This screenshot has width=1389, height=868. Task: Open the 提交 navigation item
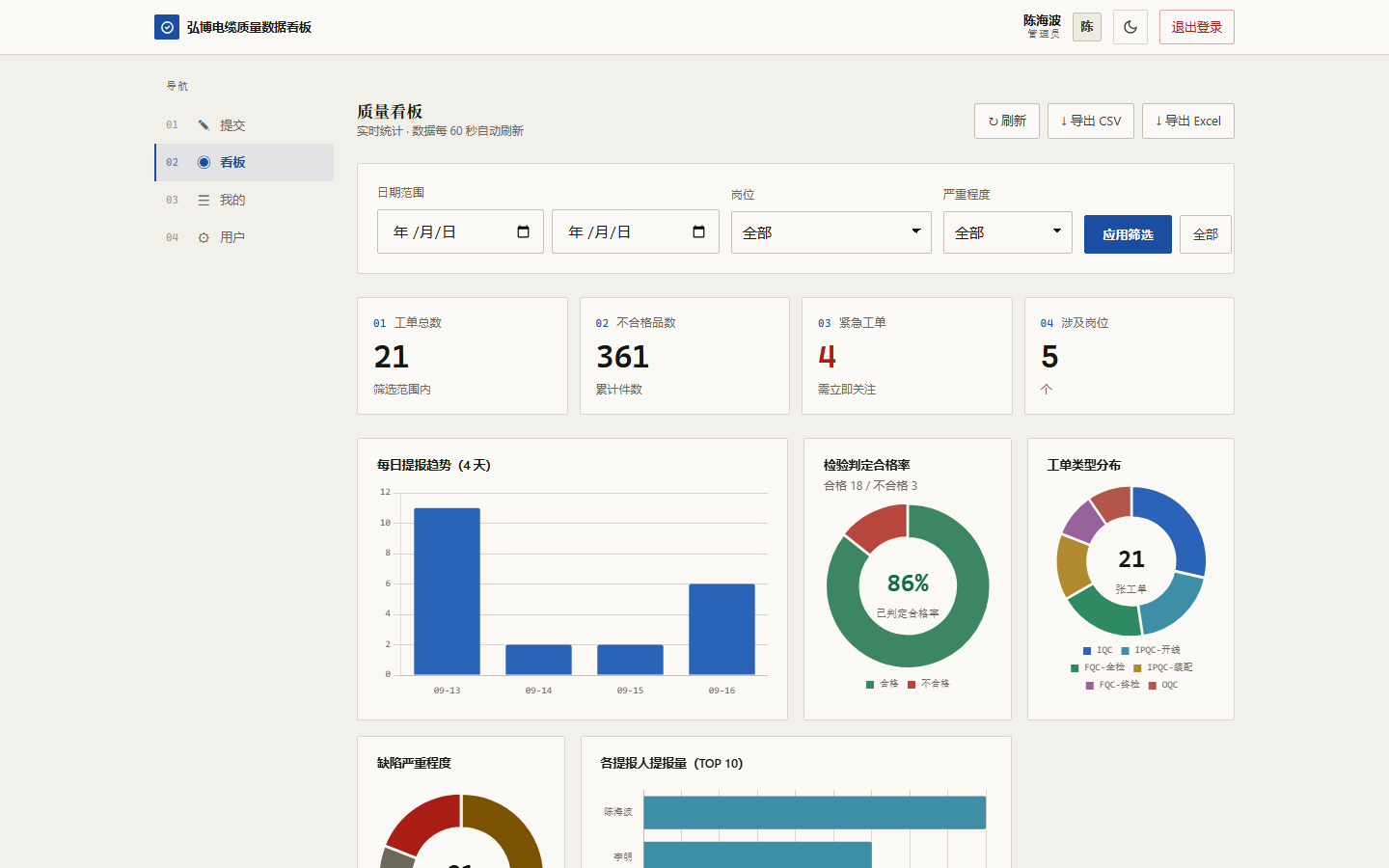pos(244,125)
